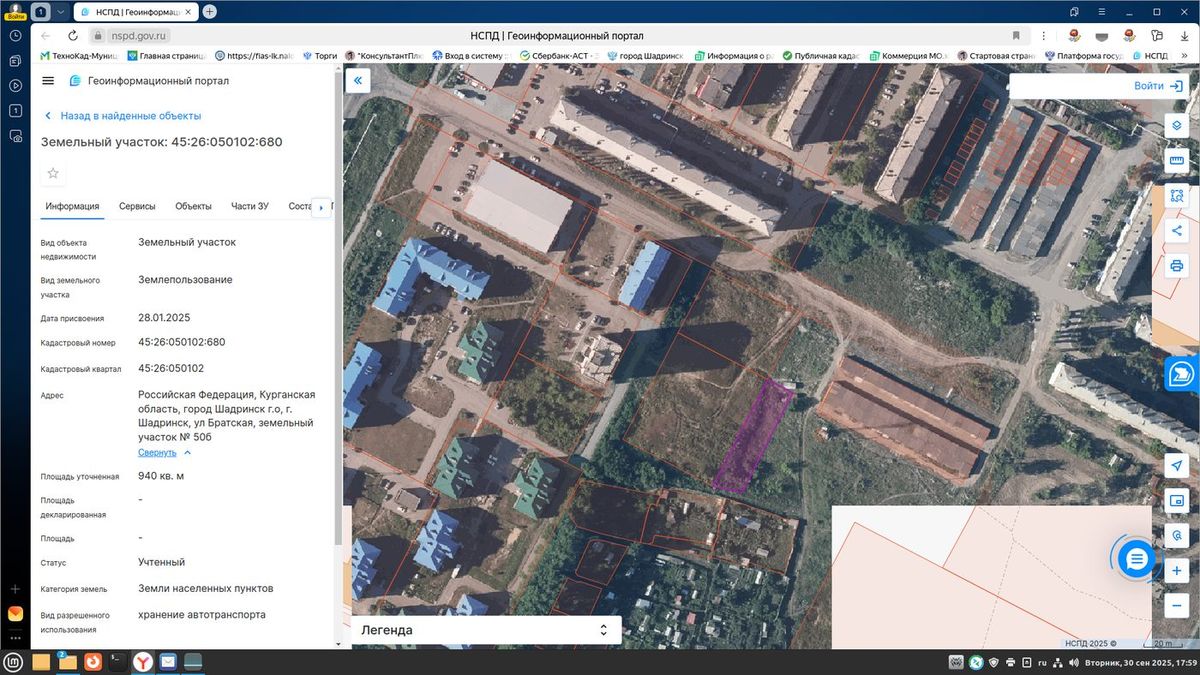Screen dimensions: 1200x675
Task: Open ТехноКад-Муниц bookmark
Action: pyautogui.click(x=77, y=56)
